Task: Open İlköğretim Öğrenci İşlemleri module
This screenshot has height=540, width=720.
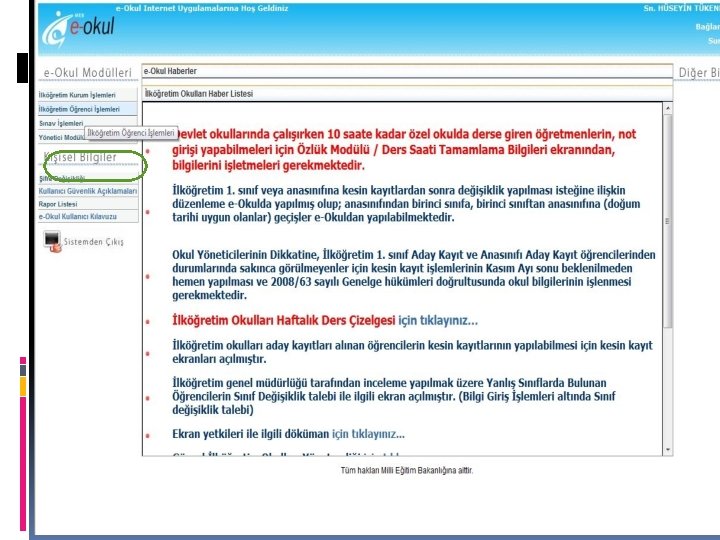Action: pyautogui.click(x=87, y=109)
